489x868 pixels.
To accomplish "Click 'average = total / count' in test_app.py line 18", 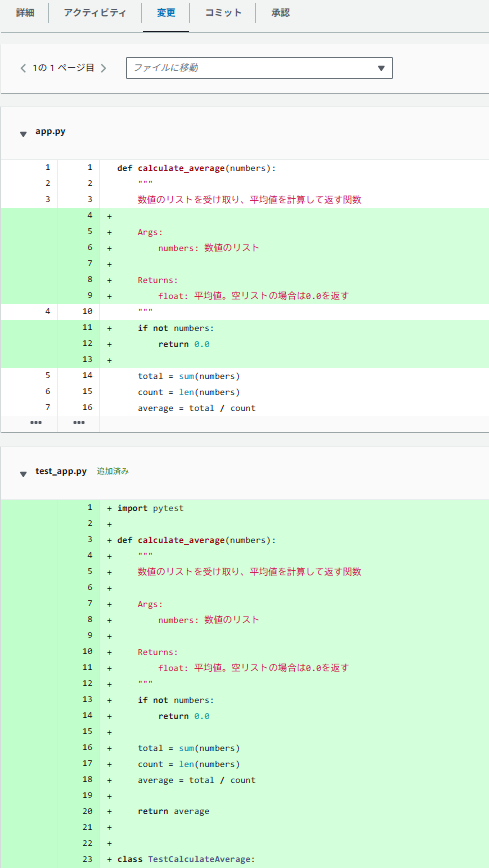I will pyautogui.click(x=197, y=780).
